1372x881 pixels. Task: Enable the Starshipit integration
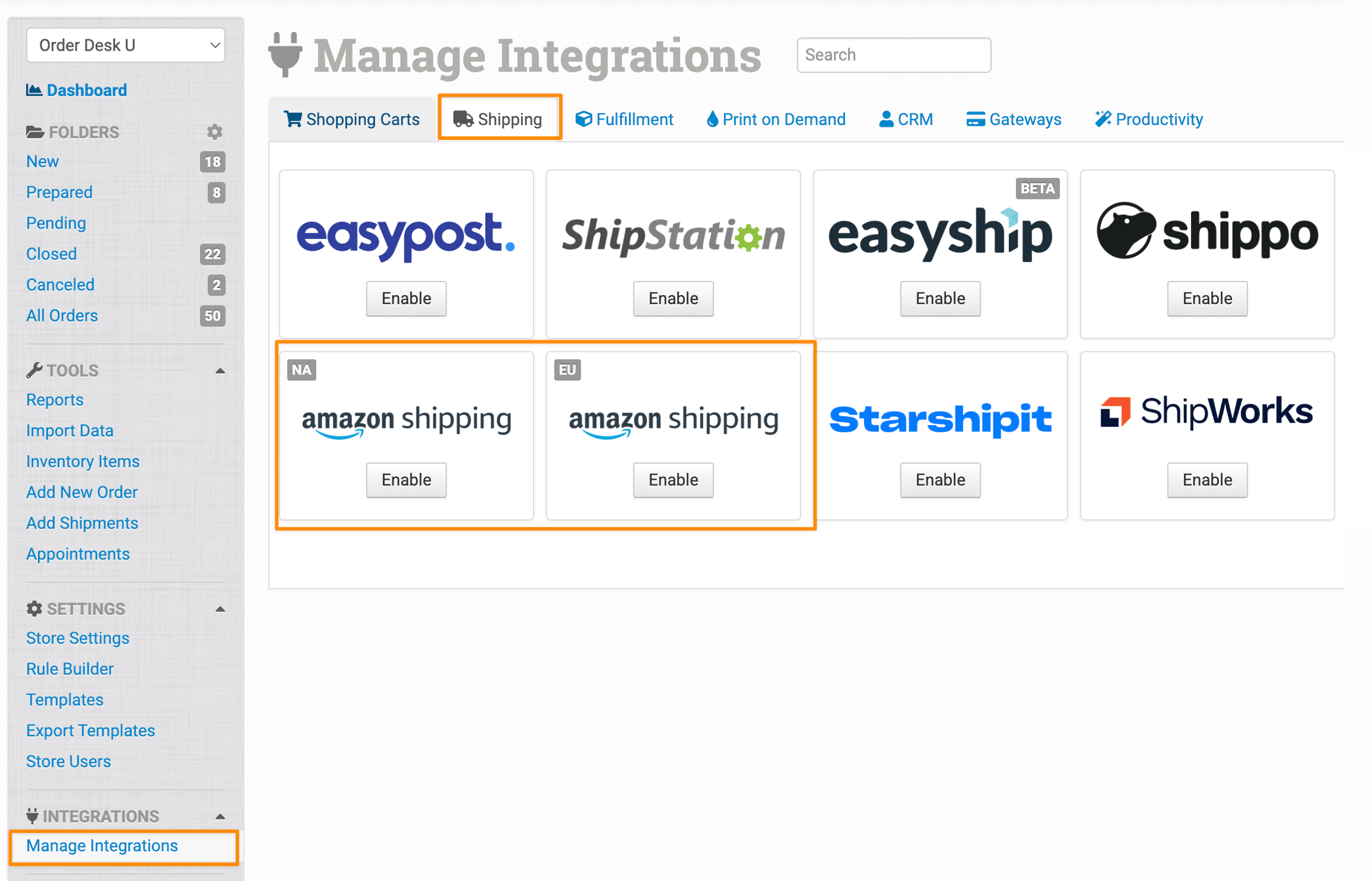[940, 480]
